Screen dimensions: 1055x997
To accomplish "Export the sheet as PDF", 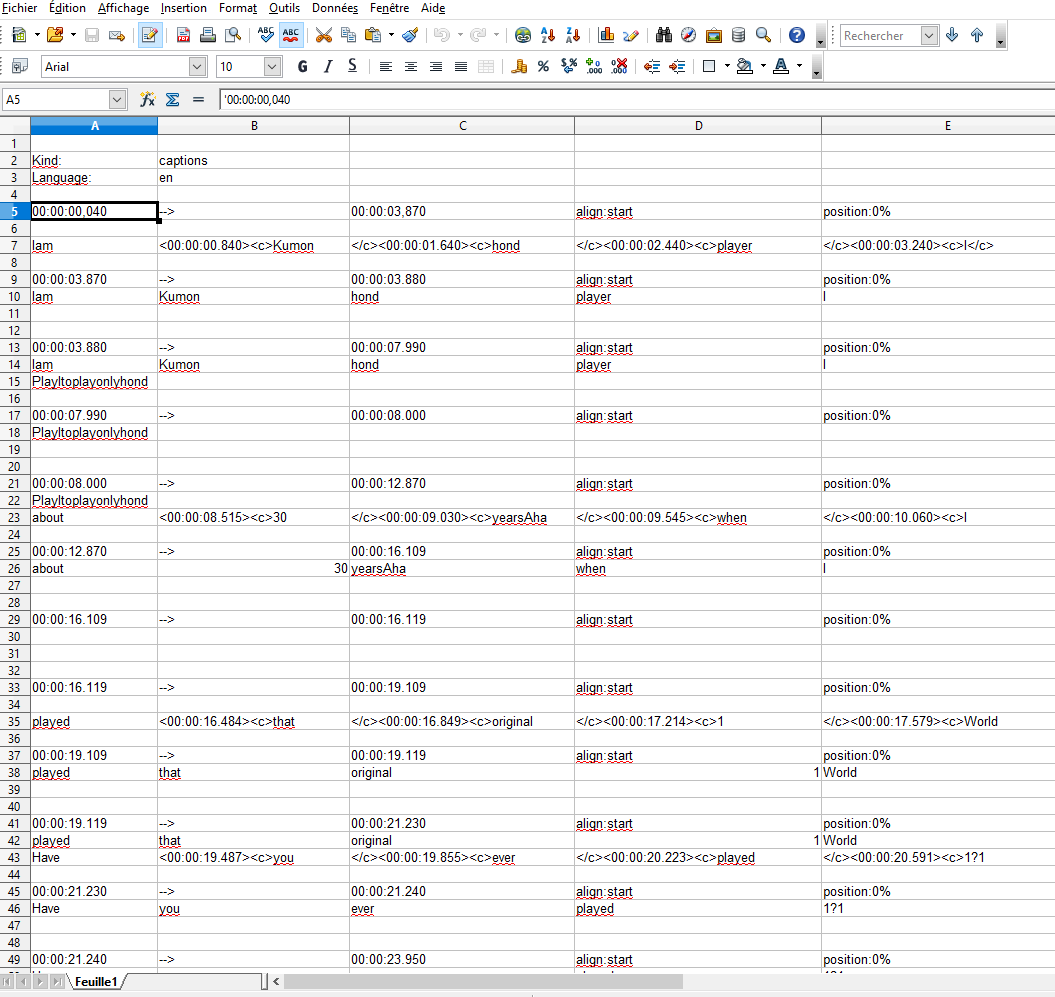I will click(183, 35).
